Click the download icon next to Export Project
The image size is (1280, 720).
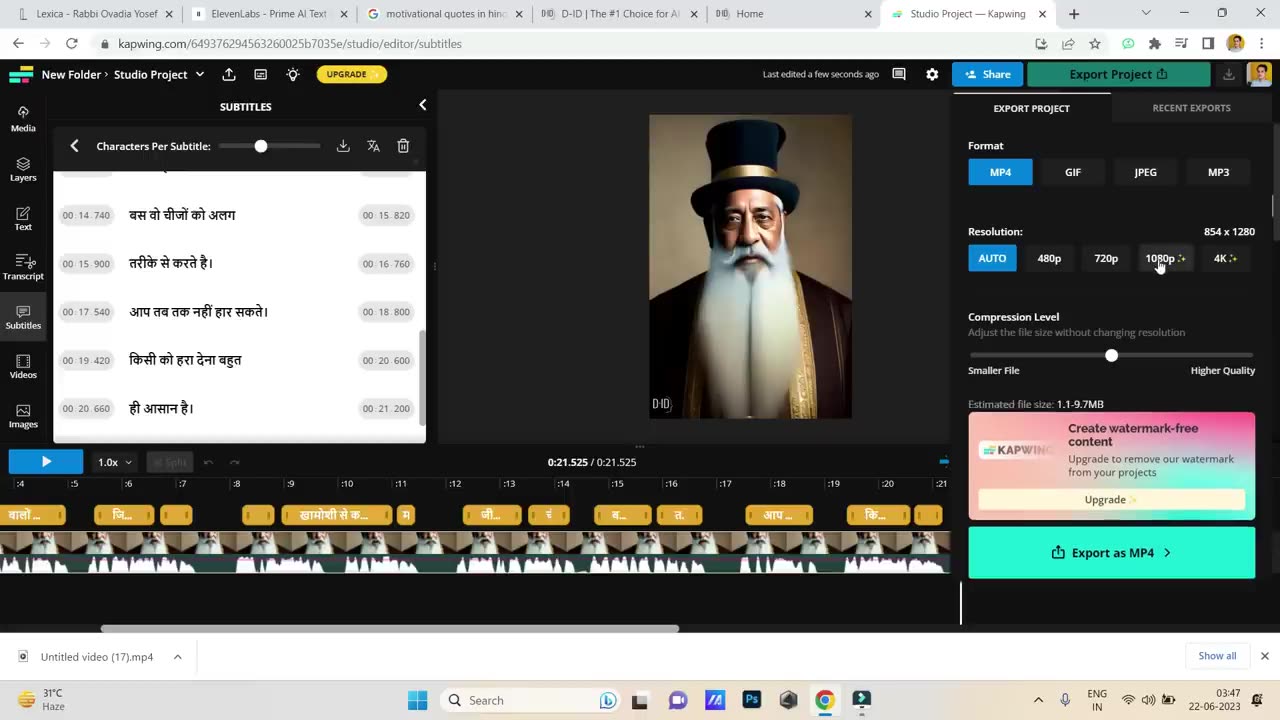1229,74
